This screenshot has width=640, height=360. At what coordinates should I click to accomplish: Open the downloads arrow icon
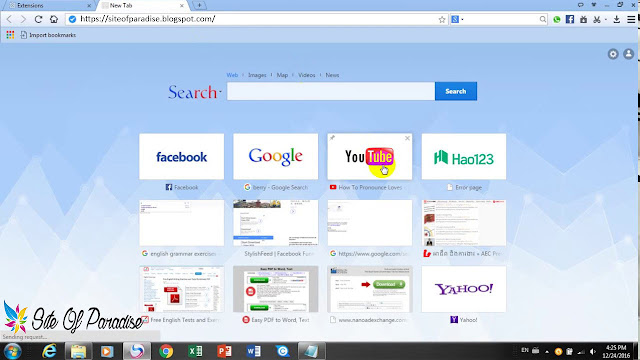(617, 19)
